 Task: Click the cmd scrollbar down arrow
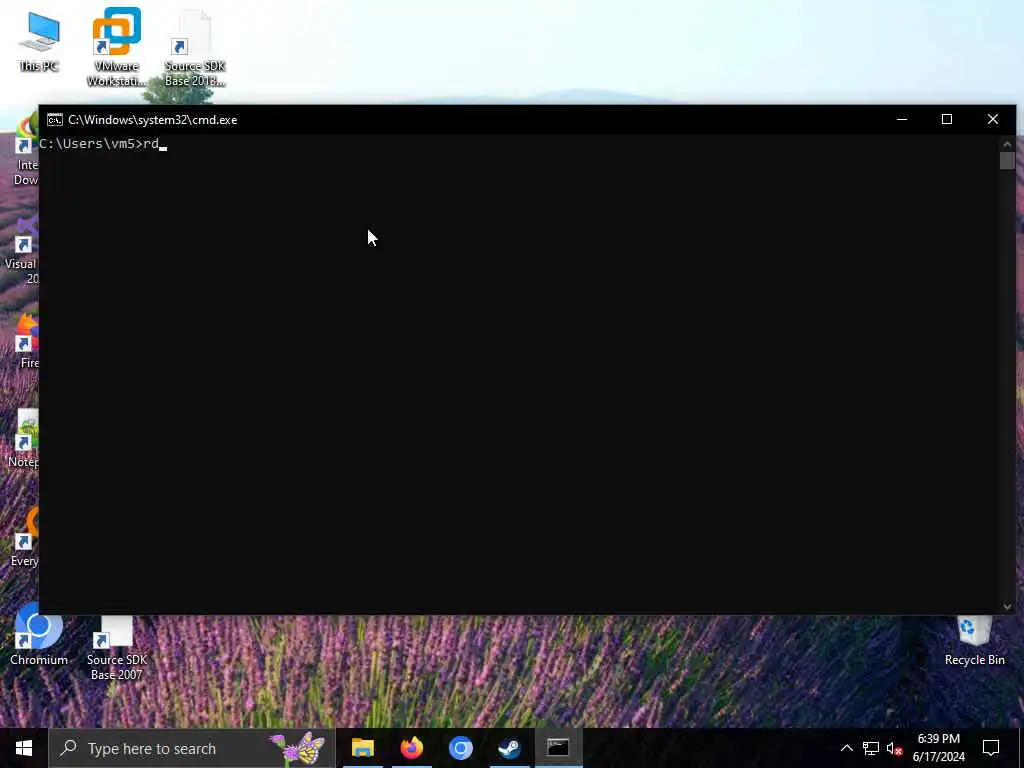click(1006, 607)
